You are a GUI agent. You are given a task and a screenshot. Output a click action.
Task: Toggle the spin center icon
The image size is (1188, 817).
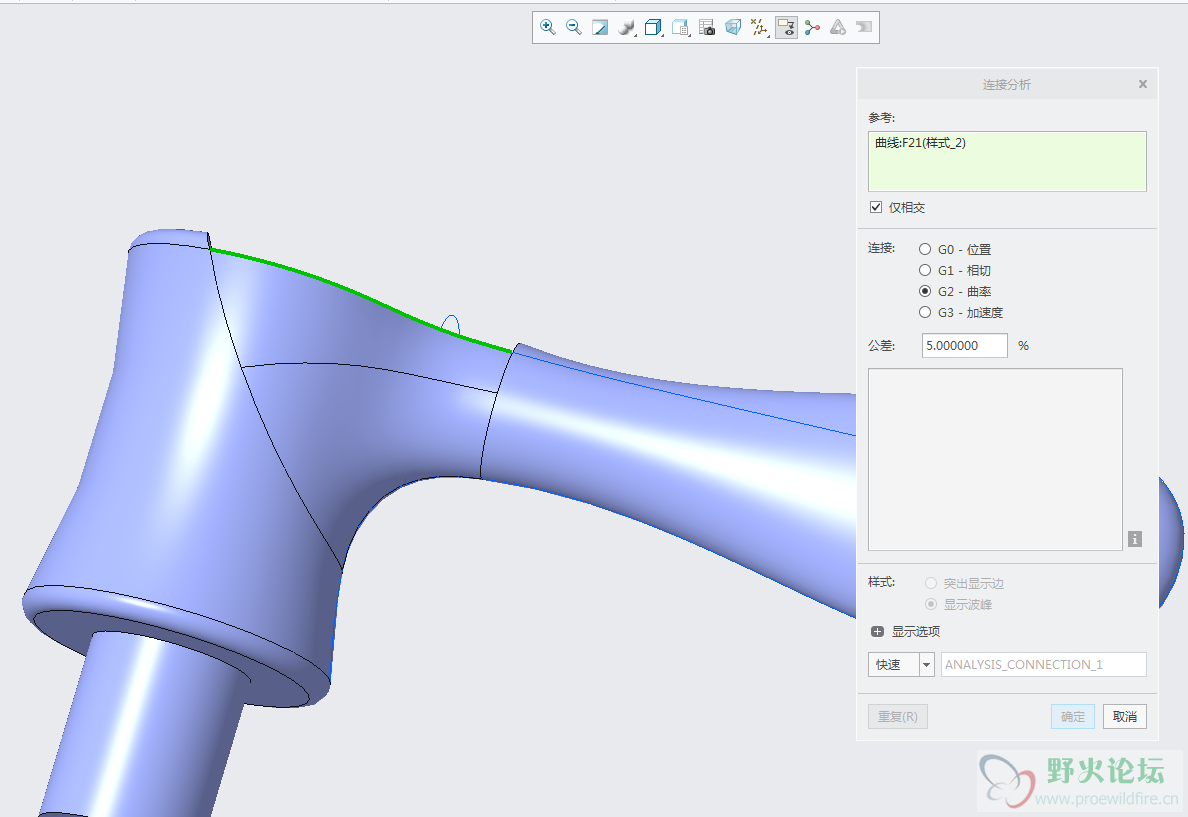pyautogui.click(x=812, y=27)
